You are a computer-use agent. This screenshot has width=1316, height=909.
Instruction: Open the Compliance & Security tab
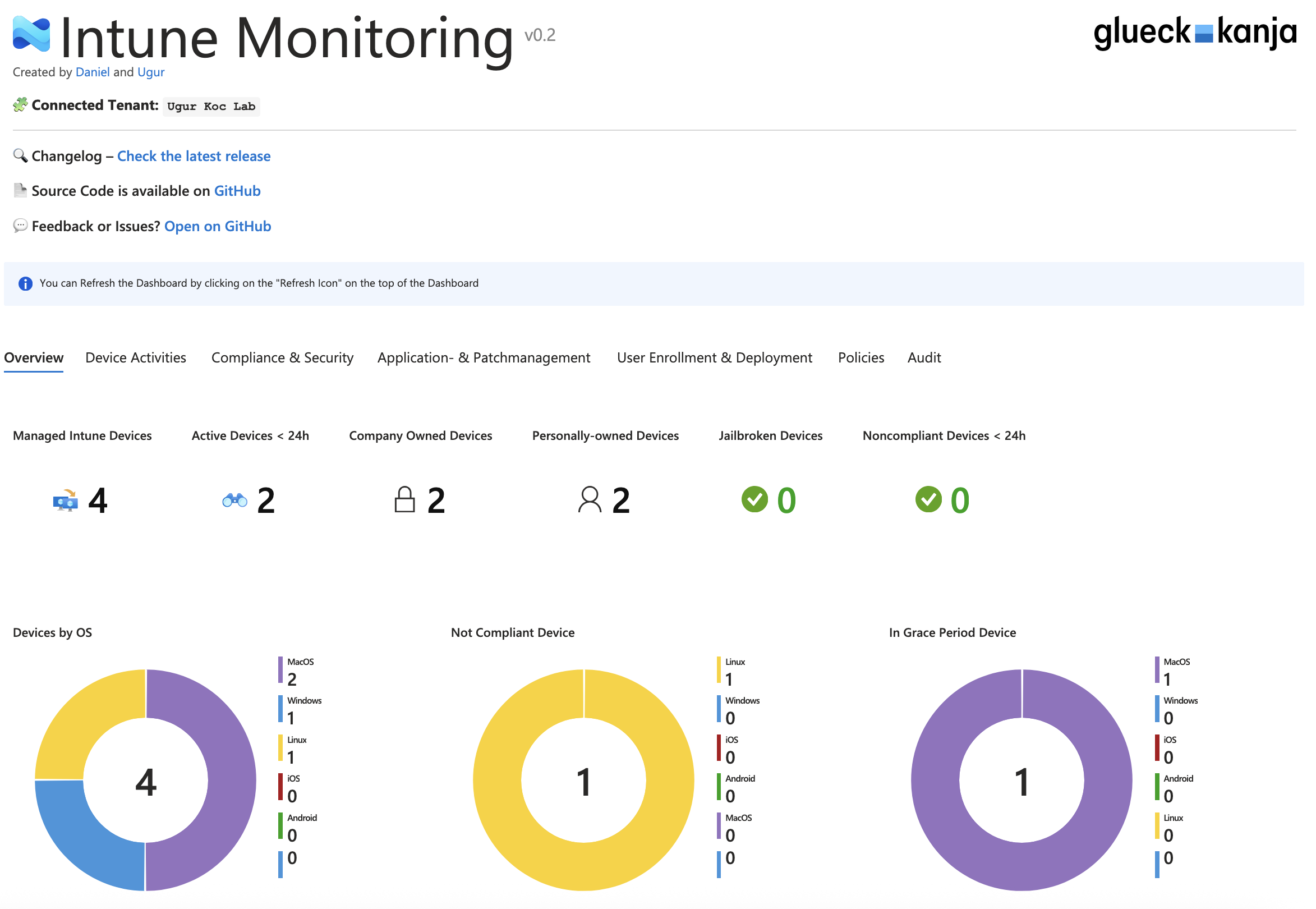coord(282,357)
